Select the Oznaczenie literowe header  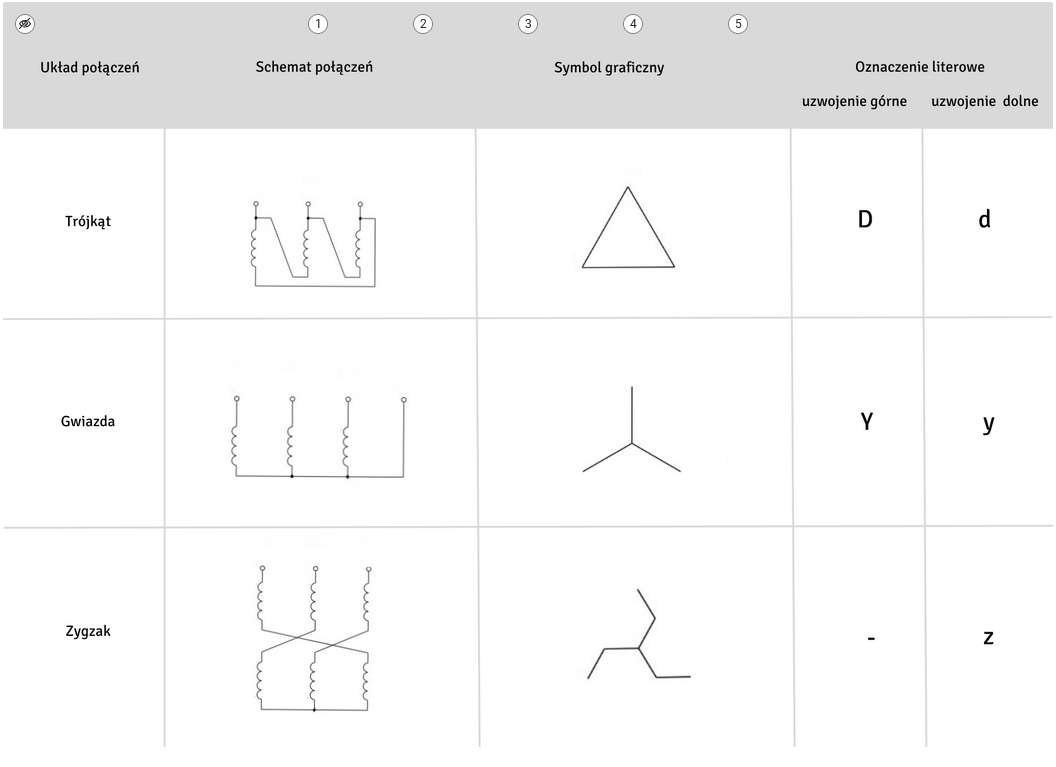coord(920,67)
